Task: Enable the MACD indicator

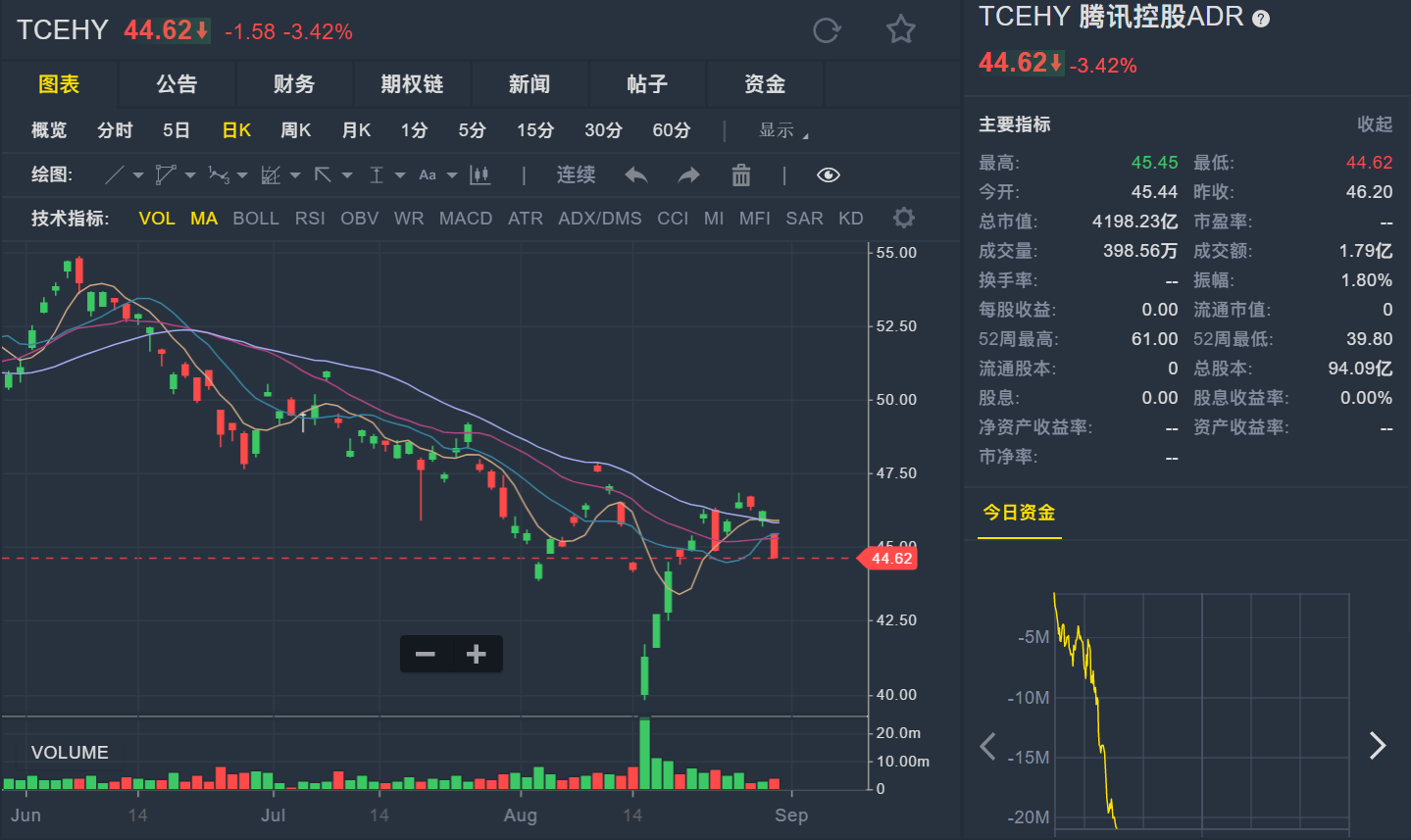Action: point(466,219)
